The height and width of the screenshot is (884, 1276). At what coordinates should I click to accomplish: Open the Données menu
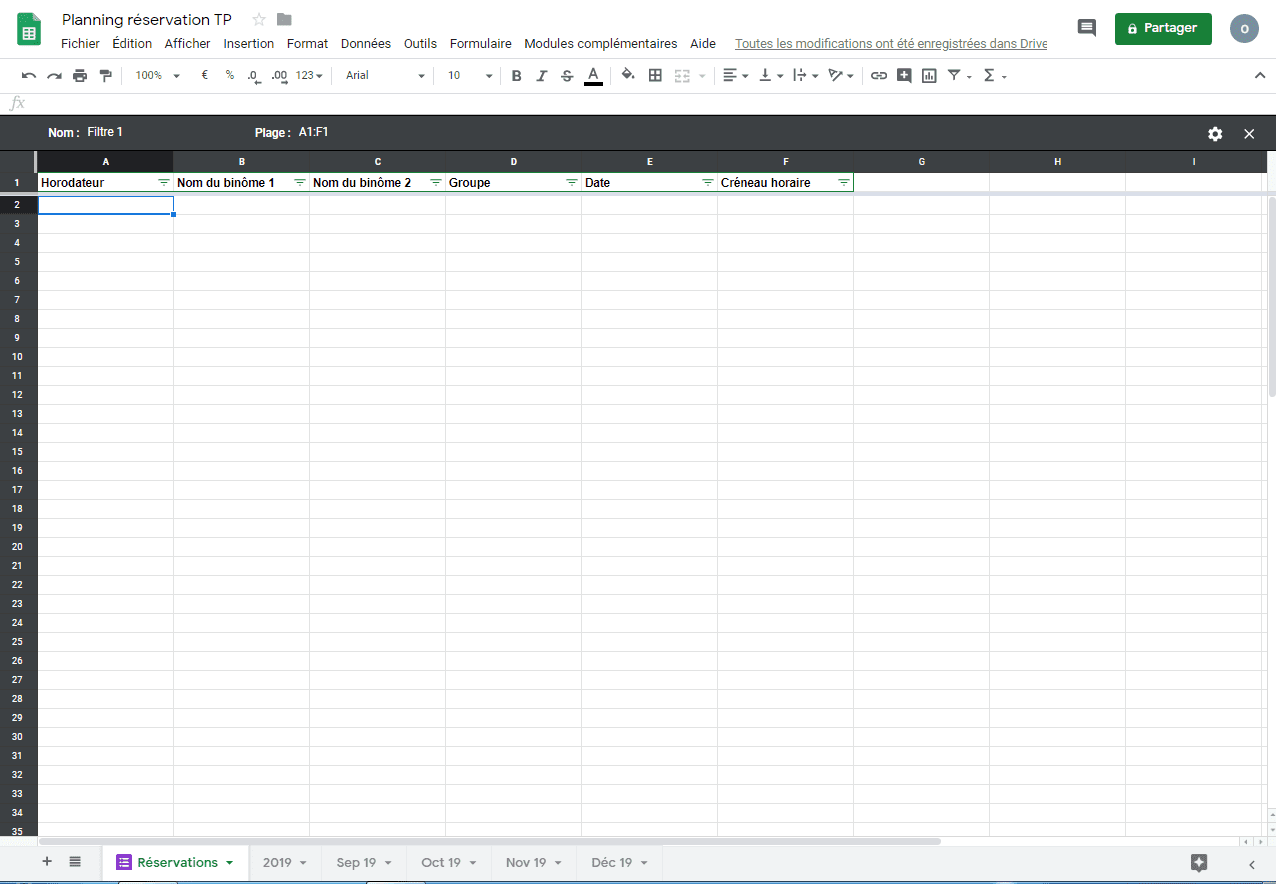point(365,44)
